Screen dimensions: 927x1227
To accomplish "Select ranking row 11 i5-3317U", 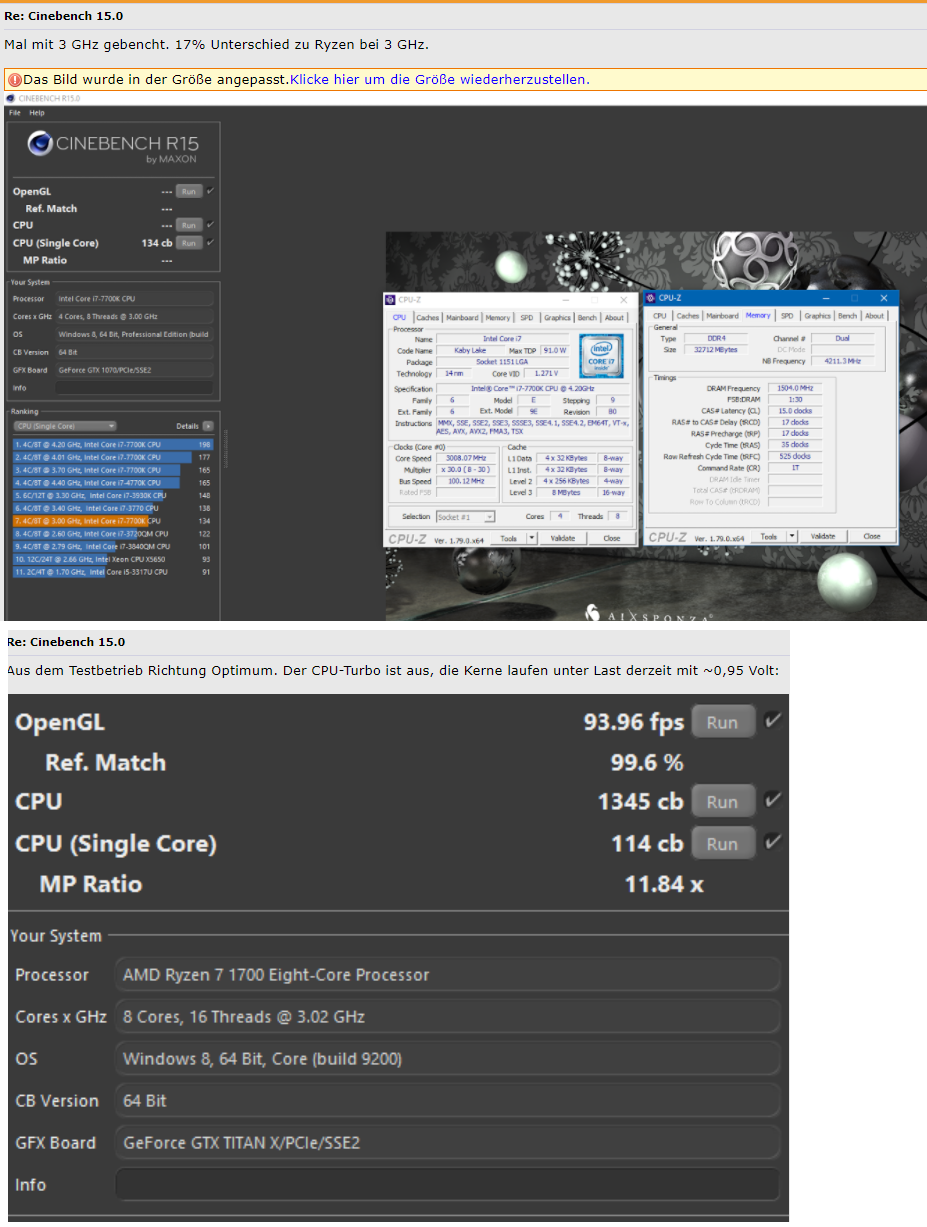I will tap(113, 572).
